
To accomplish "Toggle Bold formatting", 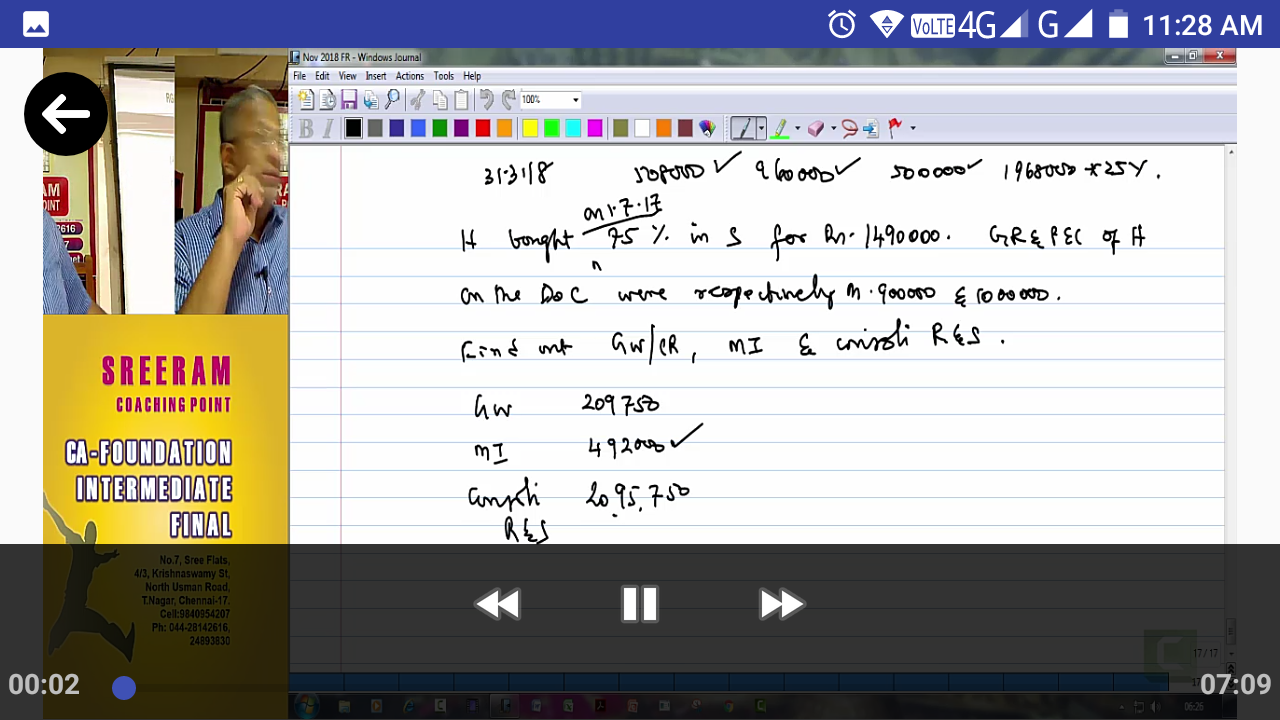I will tap(306, 128).
